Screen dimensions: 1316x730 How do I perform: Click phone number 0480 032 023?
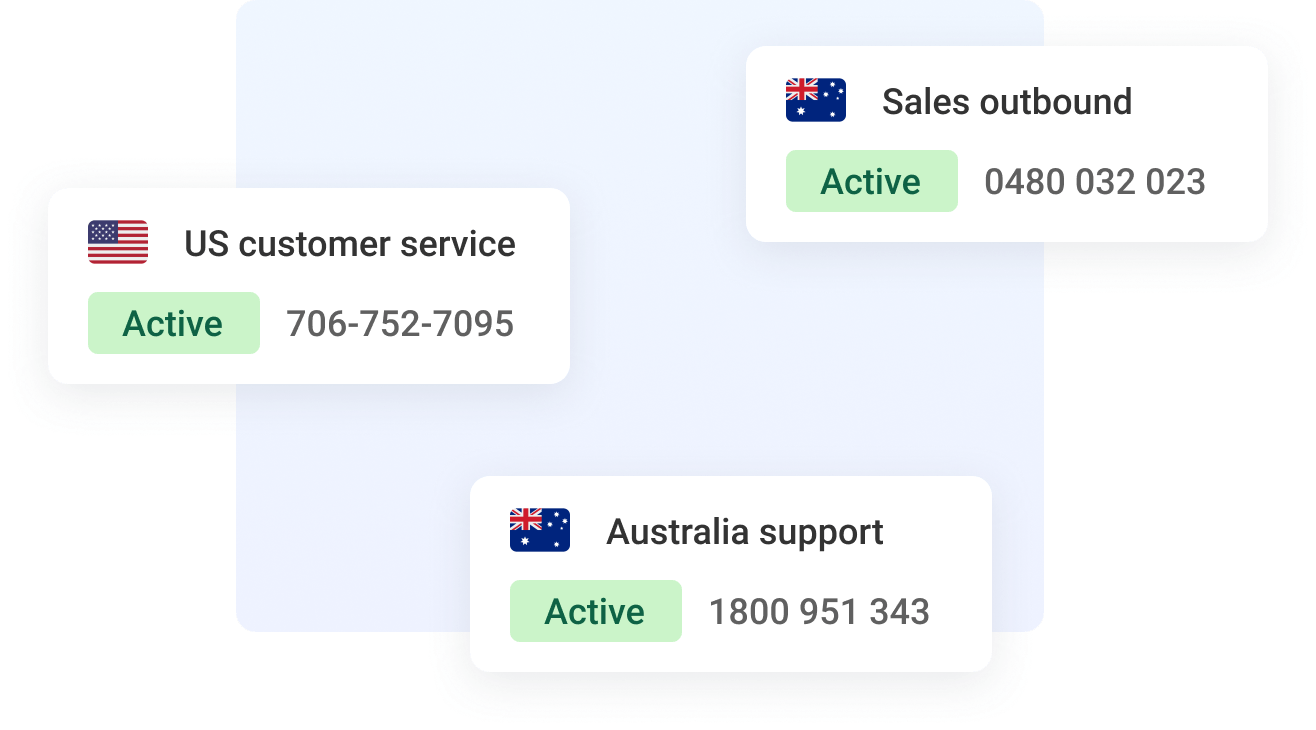(x=1095, y=182)
